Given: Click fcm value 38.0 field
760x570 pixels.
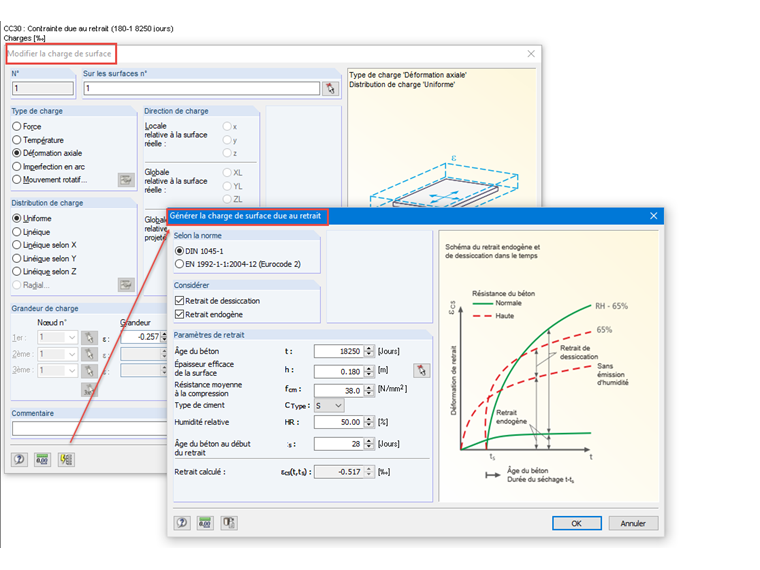Looking at the screenshot, I should 339,390.
